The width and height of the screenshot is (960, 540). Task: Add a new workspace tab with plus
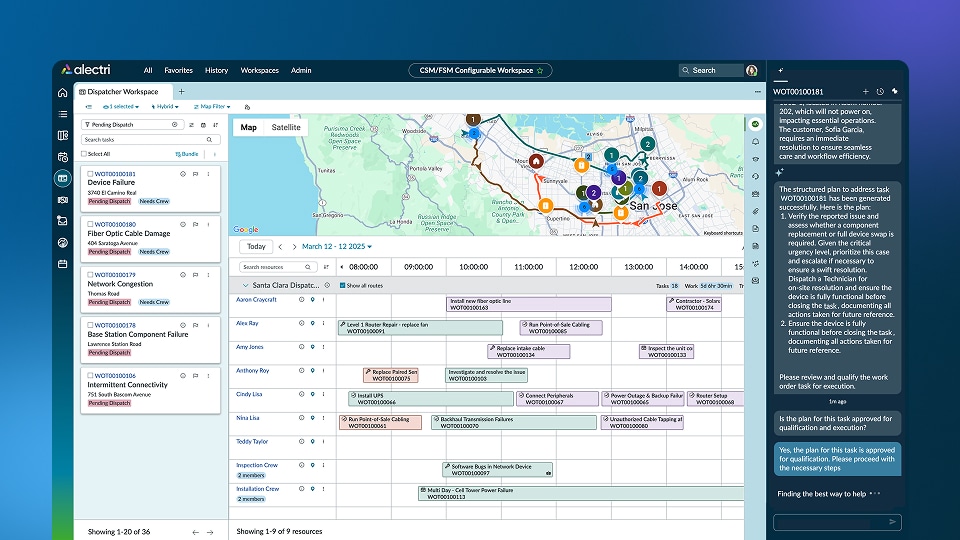click(x=181, y=92)
